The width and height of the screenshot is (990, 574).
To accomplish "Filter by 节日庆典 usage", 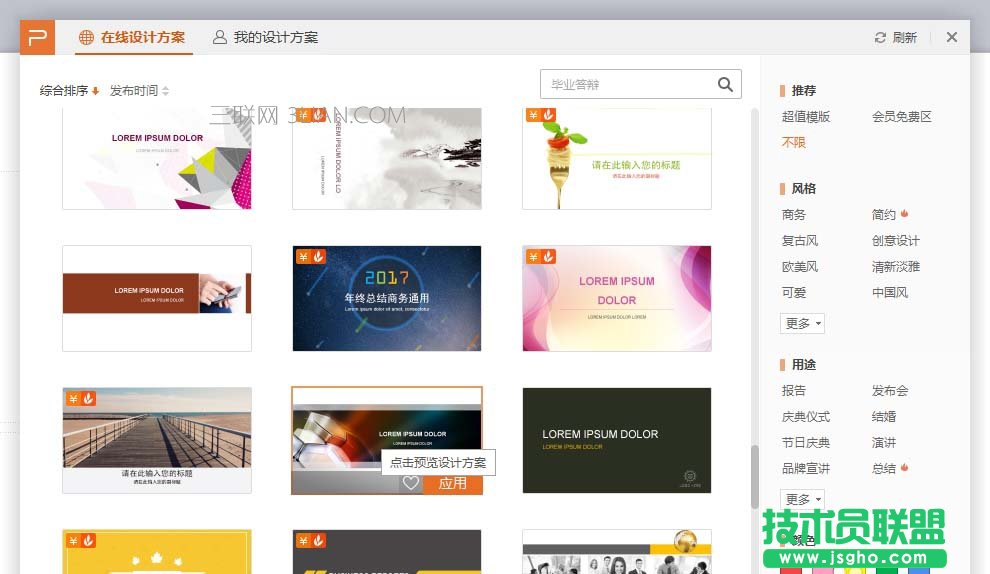I will [806, 442].
